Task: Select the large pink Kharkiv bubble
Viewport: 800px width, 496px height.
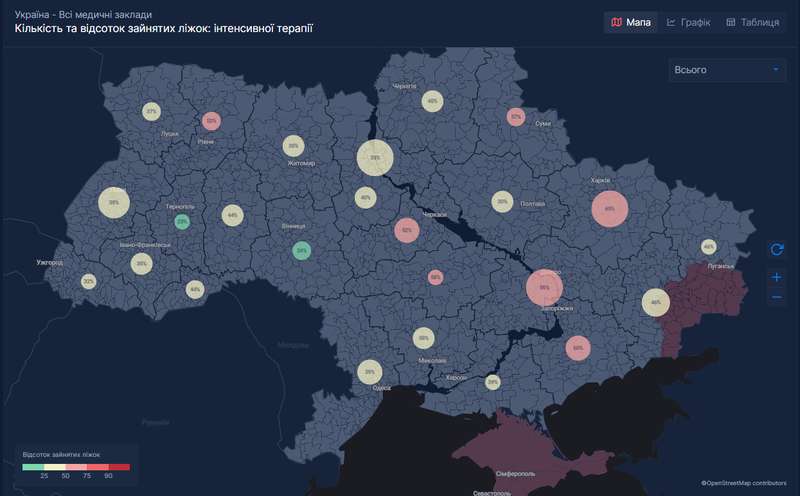Action: point(609,210)
